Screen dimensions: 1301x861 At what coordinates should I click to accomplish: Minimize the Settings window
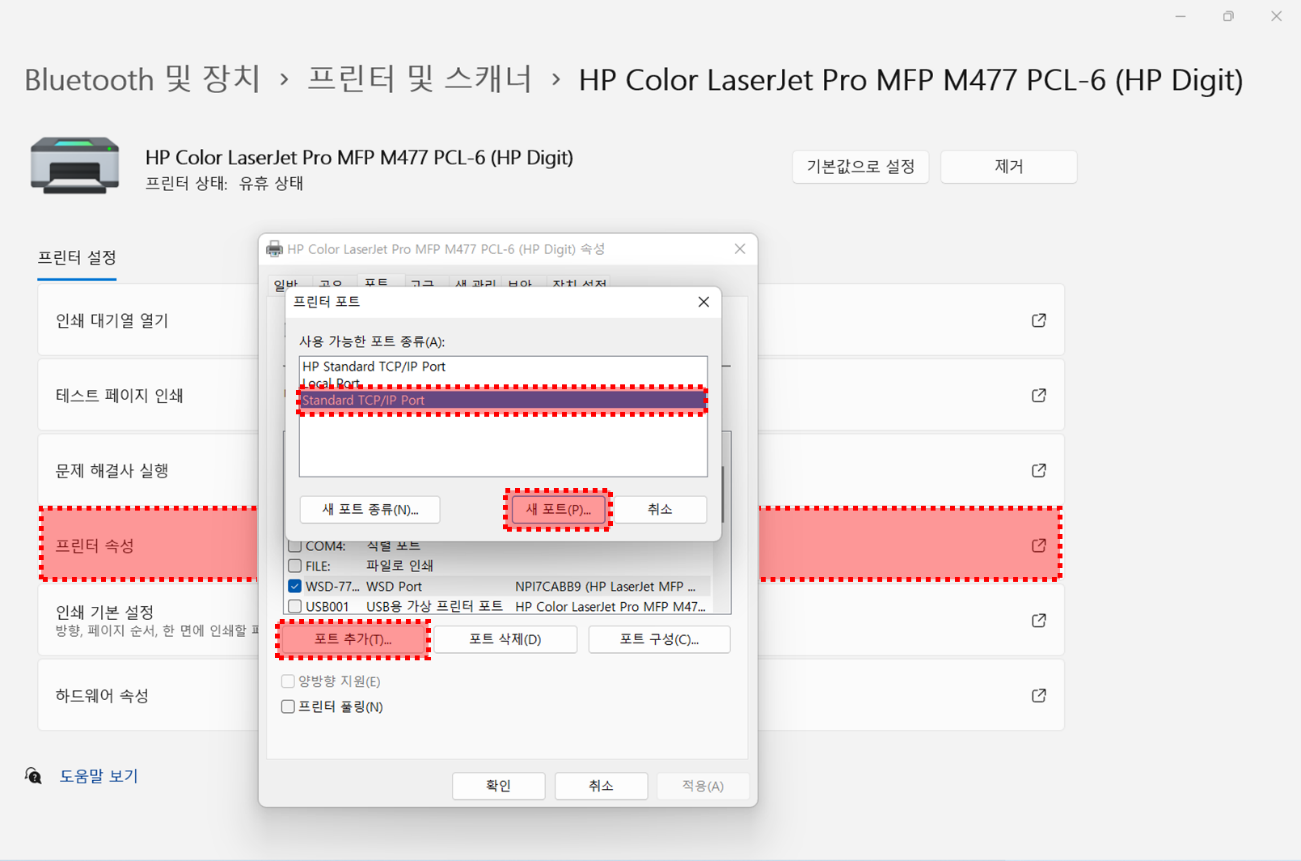(x=1181, y=16)
